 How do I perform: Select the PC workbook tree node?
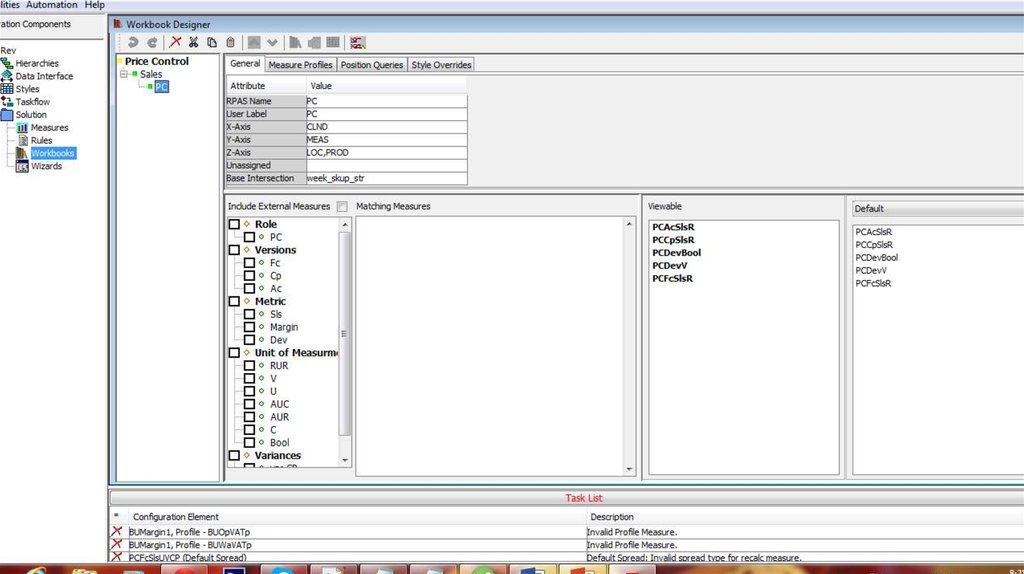(x=161, y=87)
